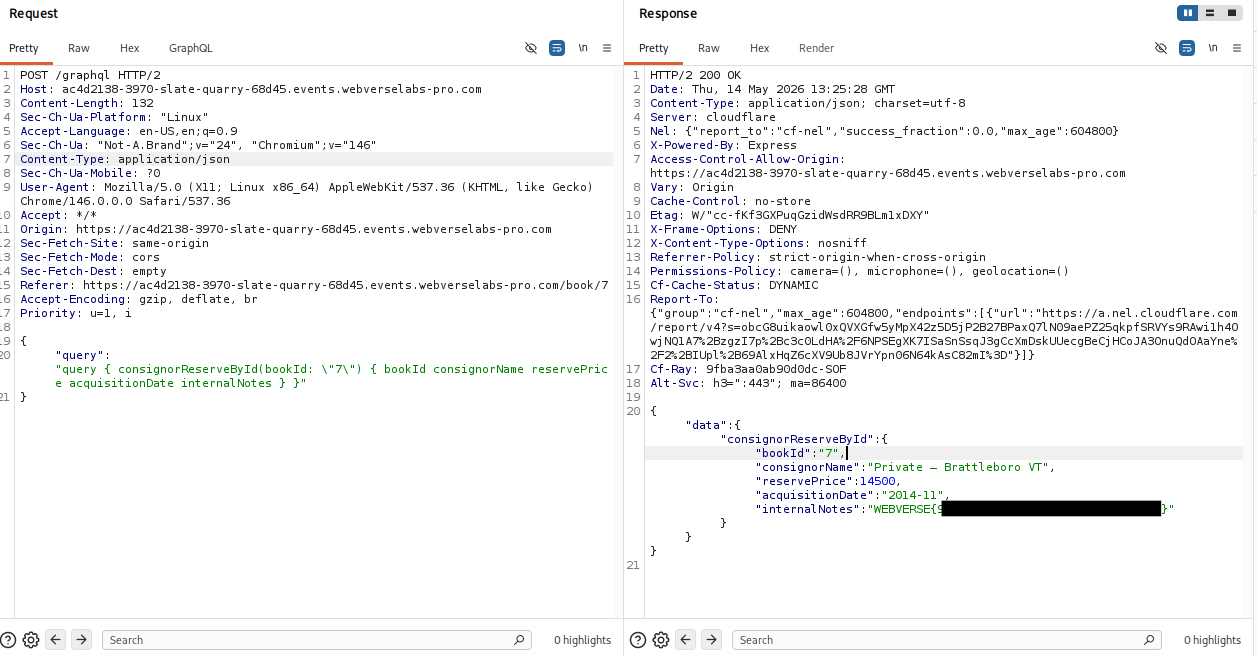Open Request panel options hamburger menu
1257x656 pixels.
pyautogui.click(x=607, y=48)
